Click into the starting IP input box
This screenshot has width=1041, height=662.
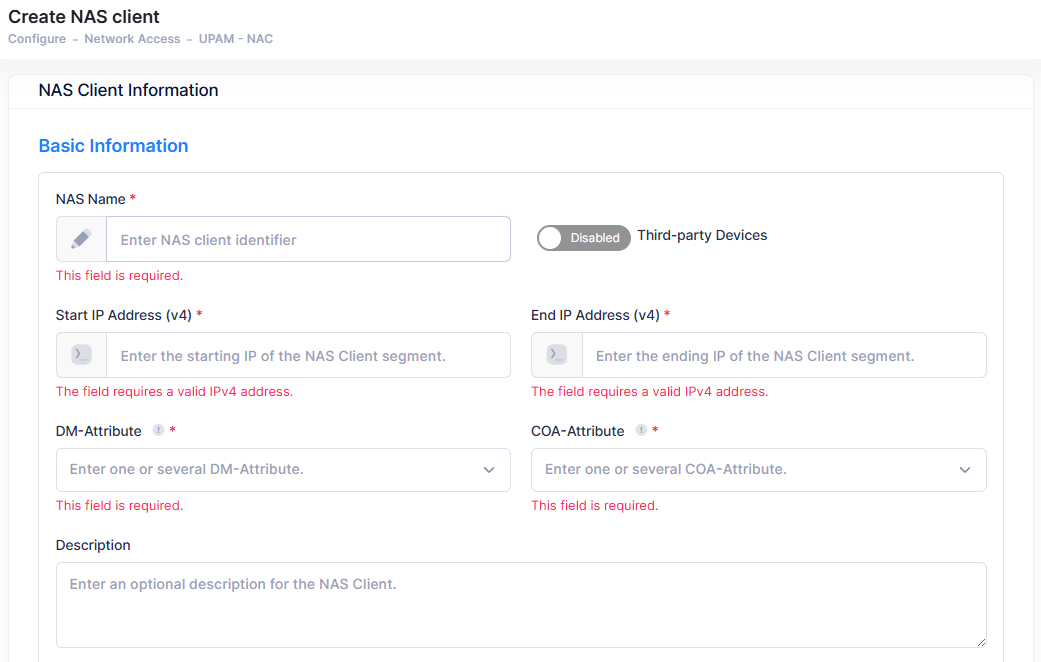click(308, 356)
